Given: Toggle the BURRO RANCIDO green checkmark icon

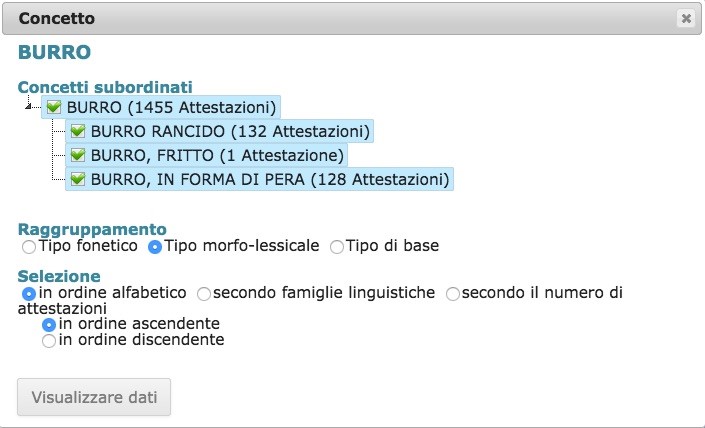Looking at the screenshot, I should pyautogui.click(x=78, y=132).
